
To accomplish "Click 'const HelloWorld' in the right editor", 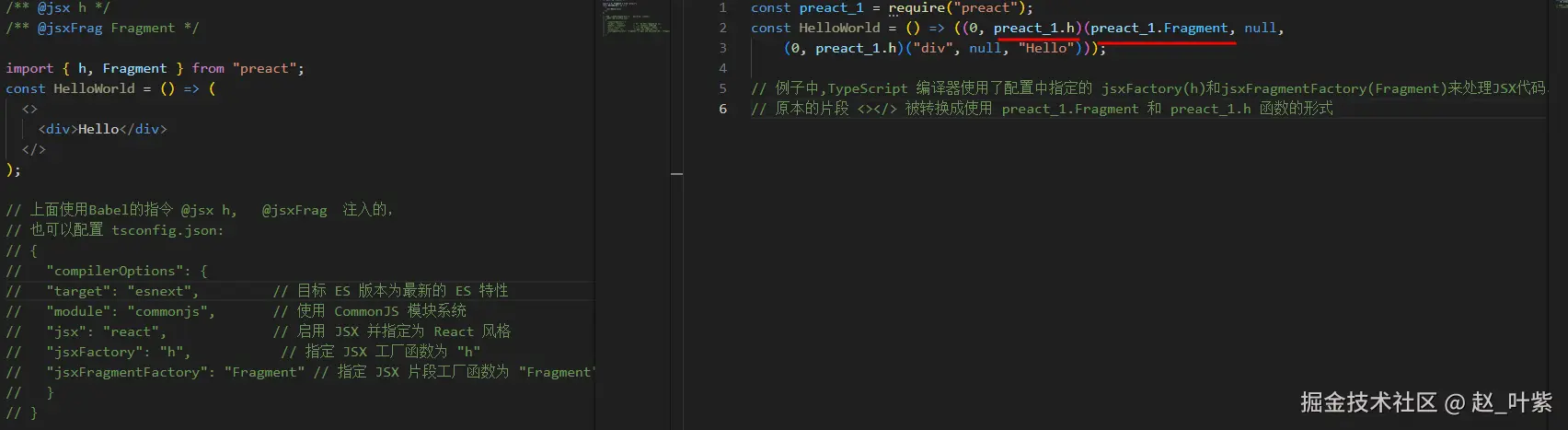I will (x=815, y=28).
